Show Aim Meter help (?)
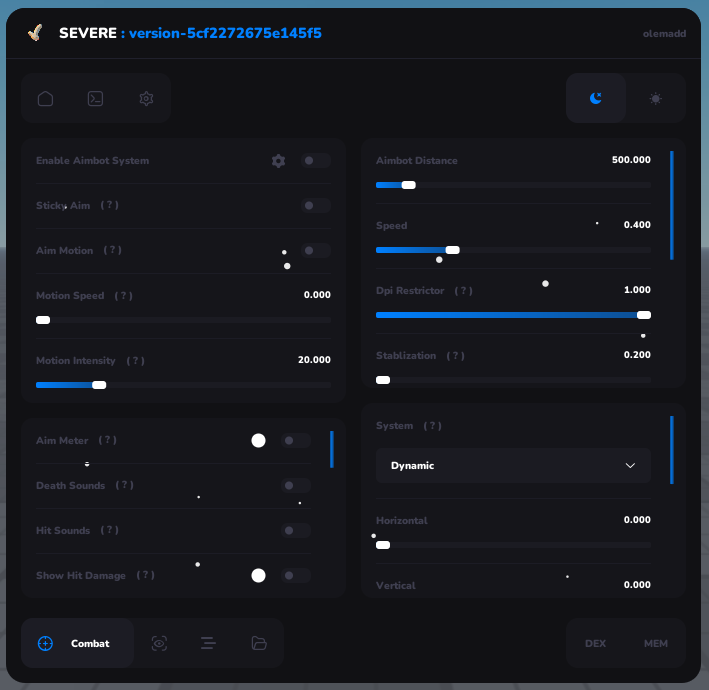 click(x=108, y=440)
